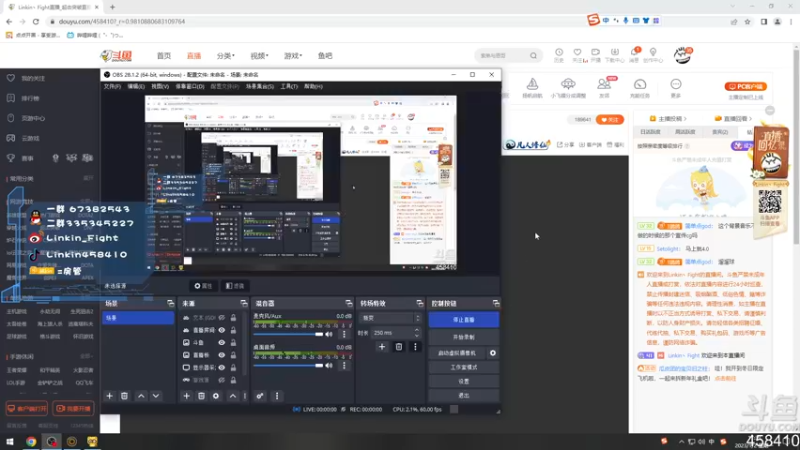
Task: Select the highlighted scene in Scenes list
Action: tap(138, 318)
